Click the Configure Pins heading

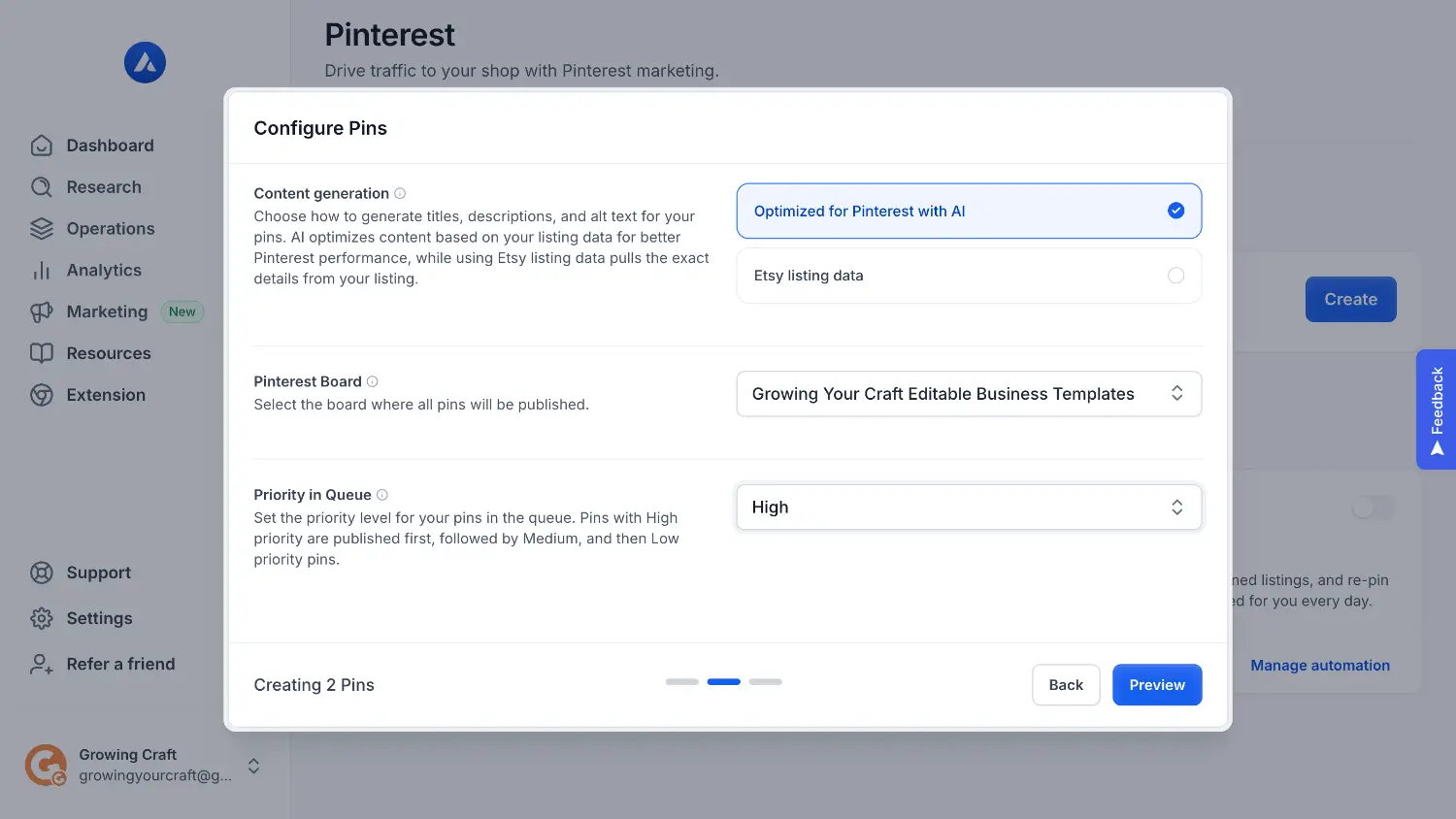pos(320,128)
